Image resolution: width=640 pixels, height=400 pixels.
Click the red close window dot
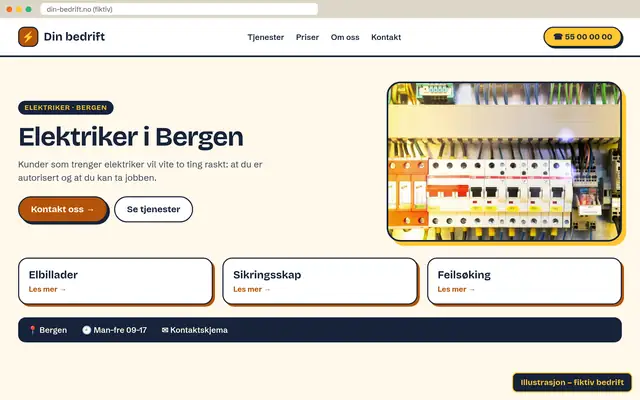9,9
